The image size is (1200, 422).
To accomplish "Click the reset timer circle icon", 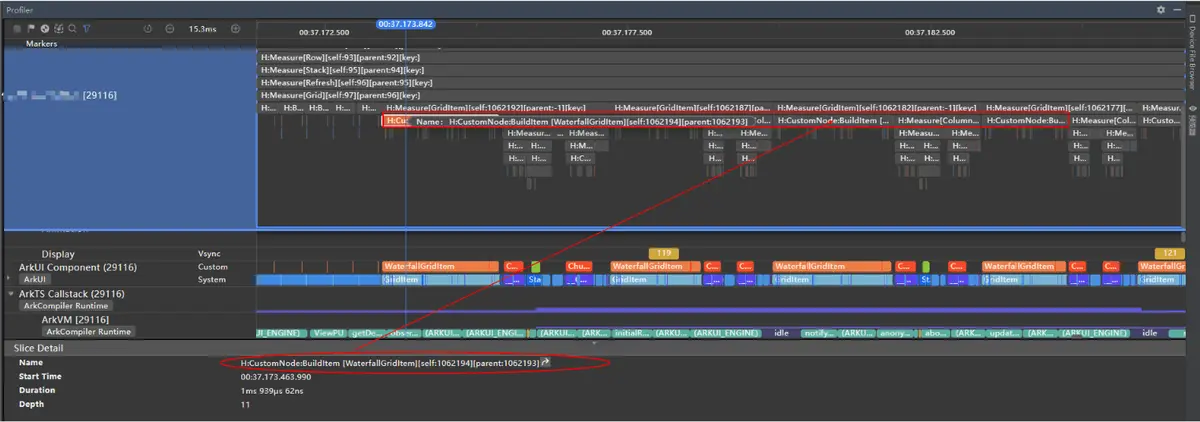I will pyautogui.click(x=148, y=29).
